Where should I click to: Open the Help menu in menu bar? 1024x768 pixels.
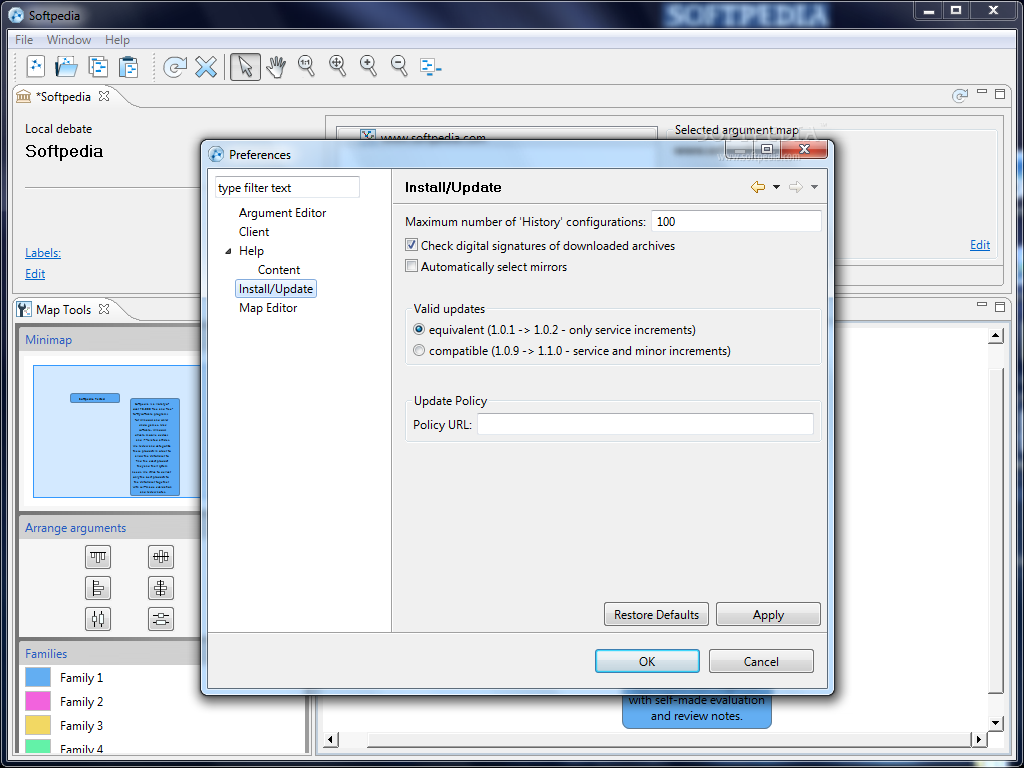[x=118, y=40]
